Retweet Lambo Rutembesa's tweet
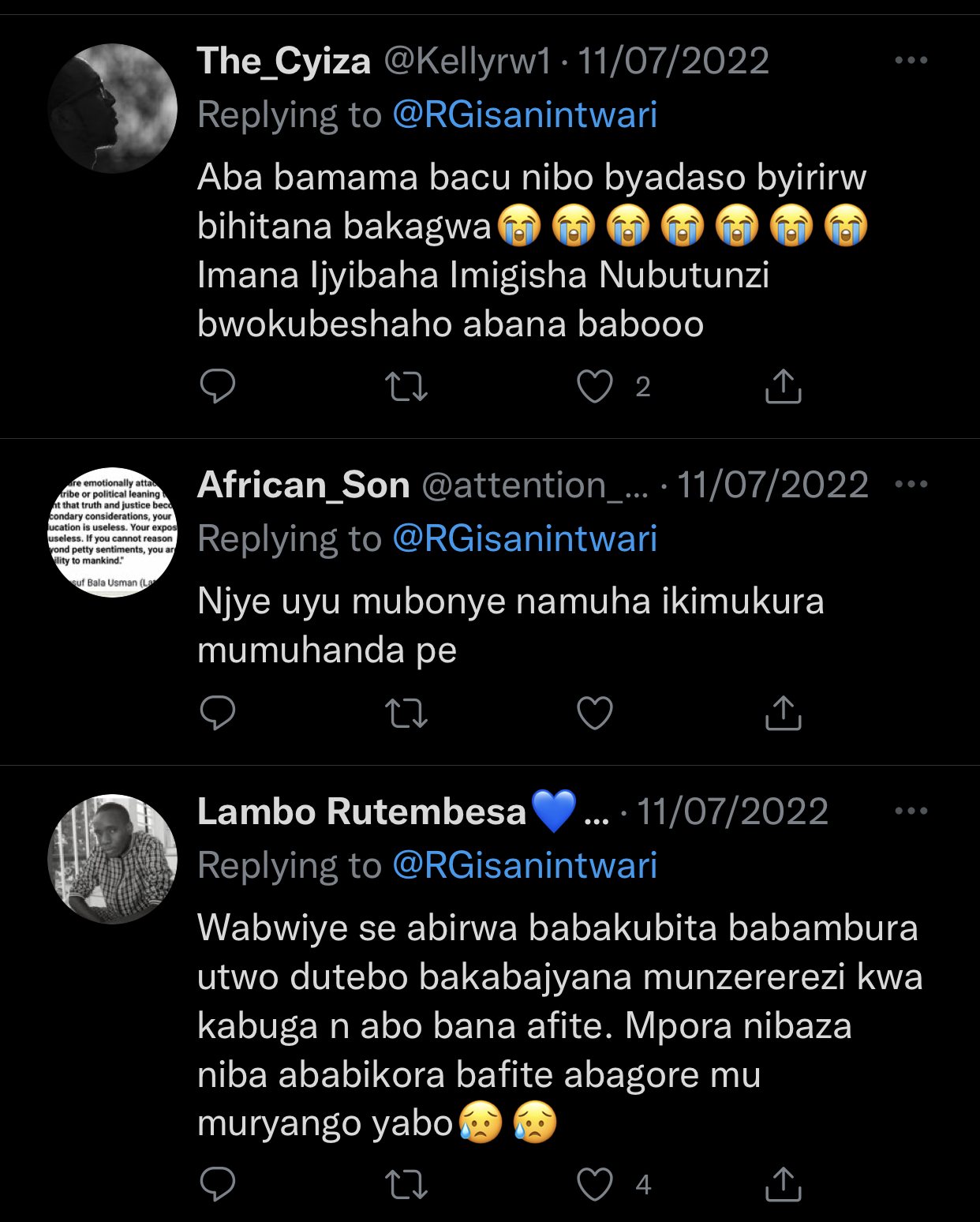Viewport: 980px width, 1222px height. (x=406, y=1184)
